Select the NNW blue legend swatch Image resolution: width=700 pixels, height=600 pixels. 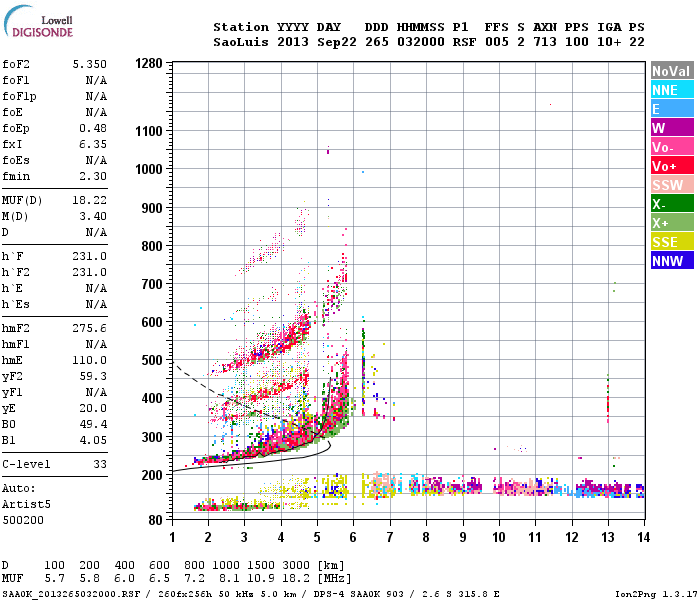[x=672, y=260]
